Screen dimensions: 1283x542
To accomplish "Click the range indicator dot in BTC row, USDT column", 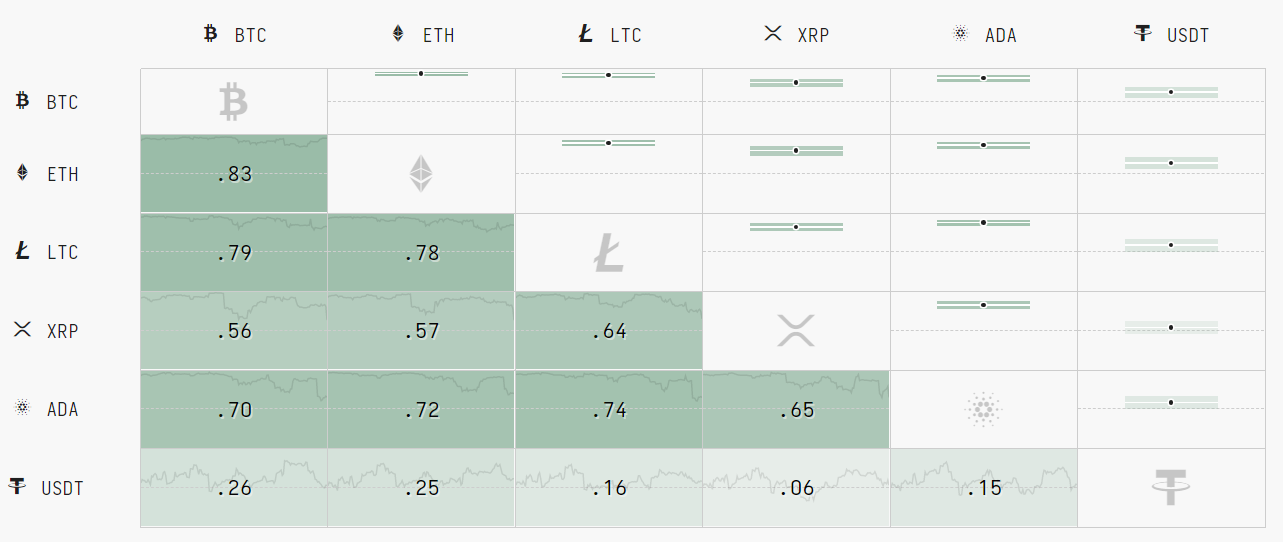I will coord(1171,92).
